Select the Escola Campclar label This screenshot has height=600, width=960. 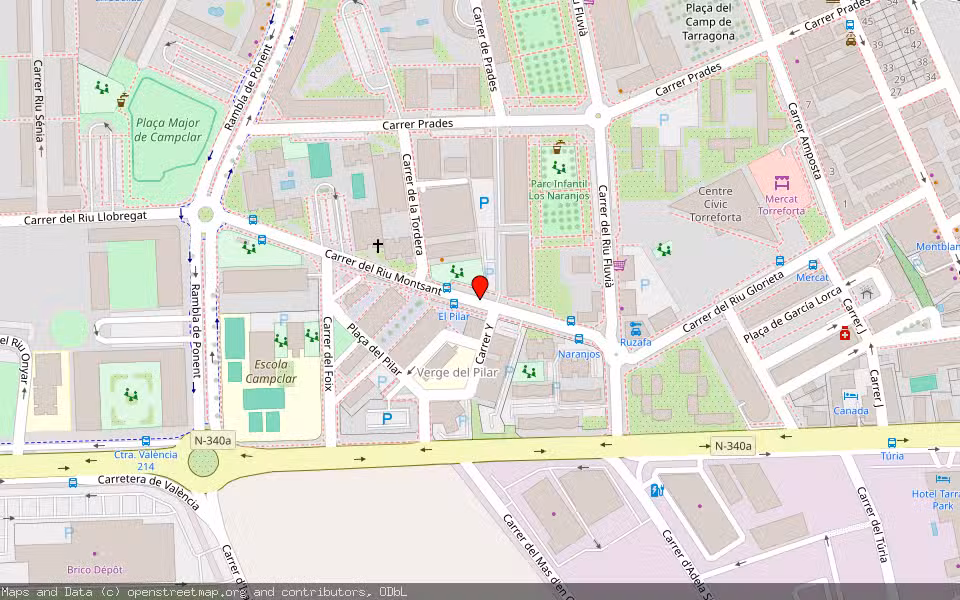[271, 371]
